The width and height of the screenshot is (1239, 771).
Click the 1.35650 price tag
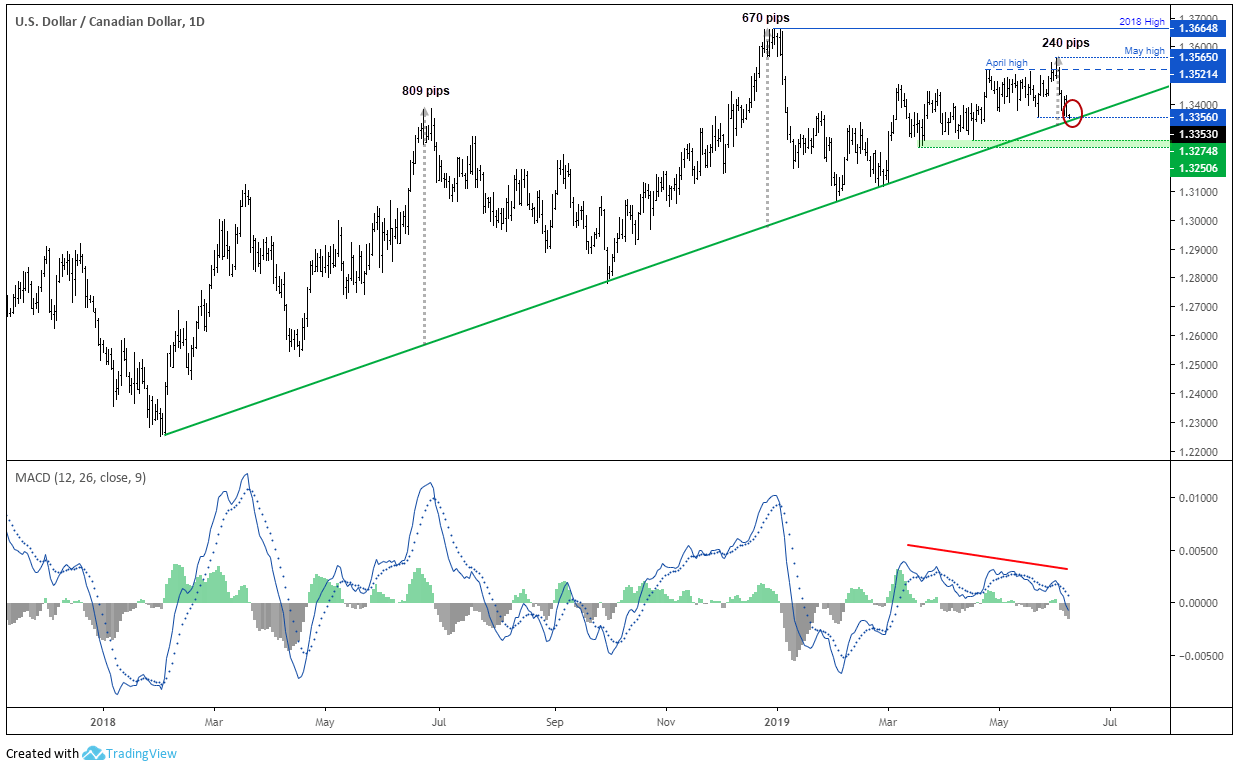[x=1197, y=58]
